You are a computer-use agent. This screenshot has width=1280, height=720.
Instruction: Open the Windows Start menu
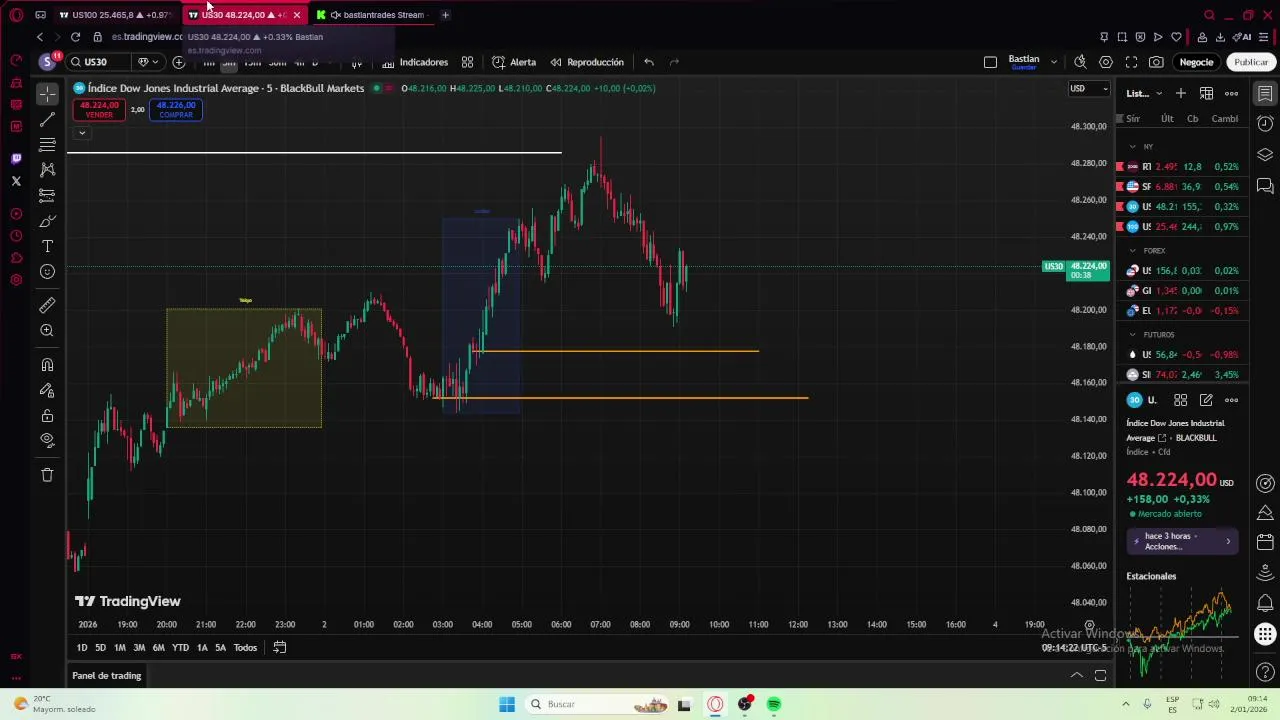tap(507, 704)
